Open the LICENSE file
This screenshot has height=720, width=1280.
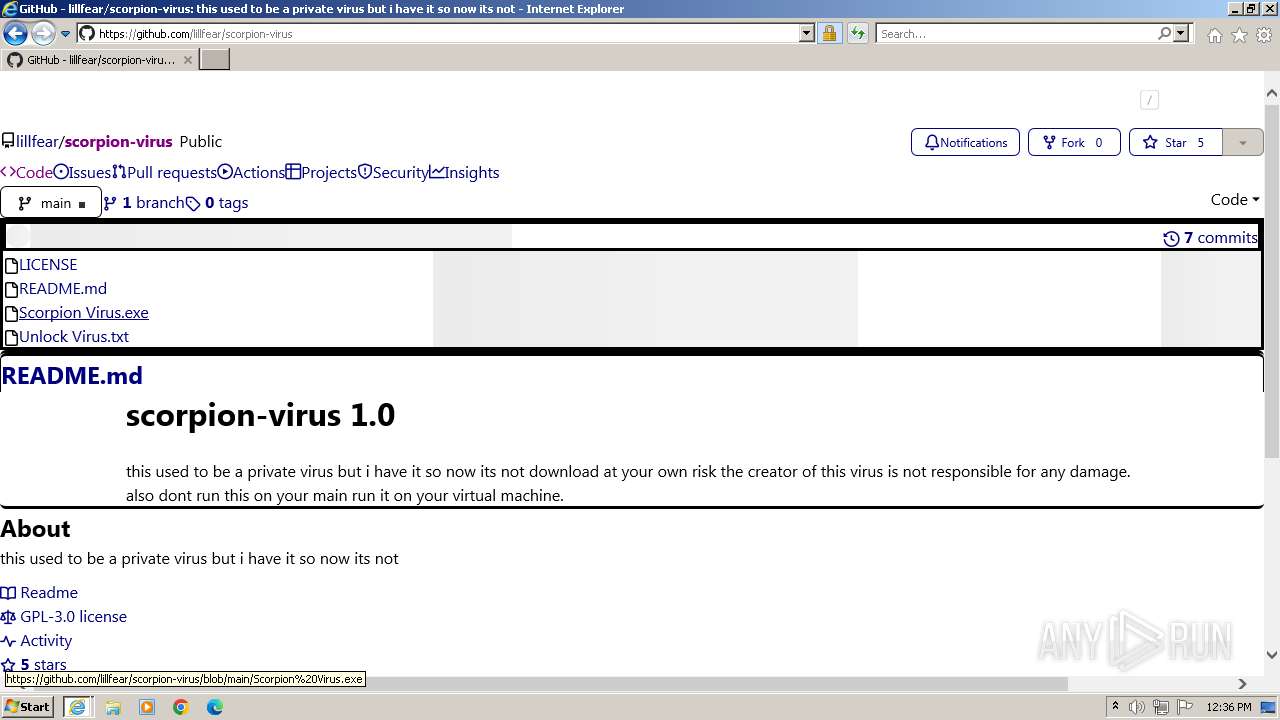[48, 264]
